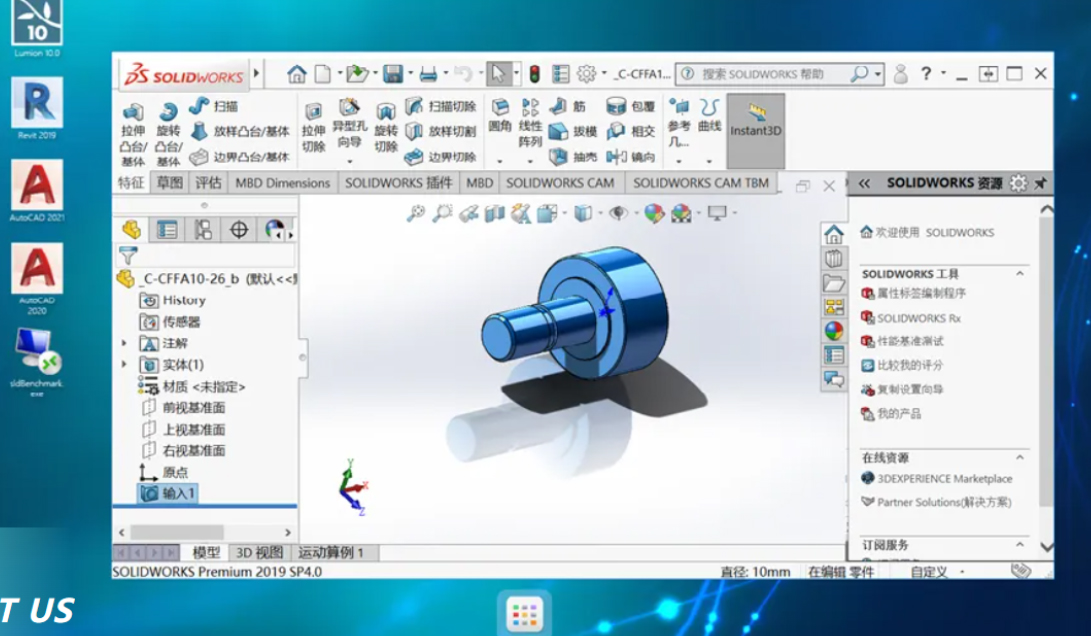Screen dimensions: 1091x636
Task: Select the 输入1 feature in tree
Action: coord(170,493)
